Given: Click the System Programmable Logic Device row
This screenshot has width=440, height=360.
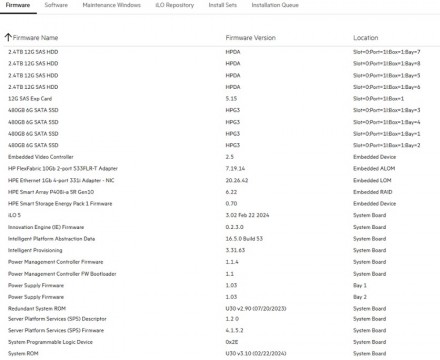Looking at the screenshot, I should pos(220,342).
